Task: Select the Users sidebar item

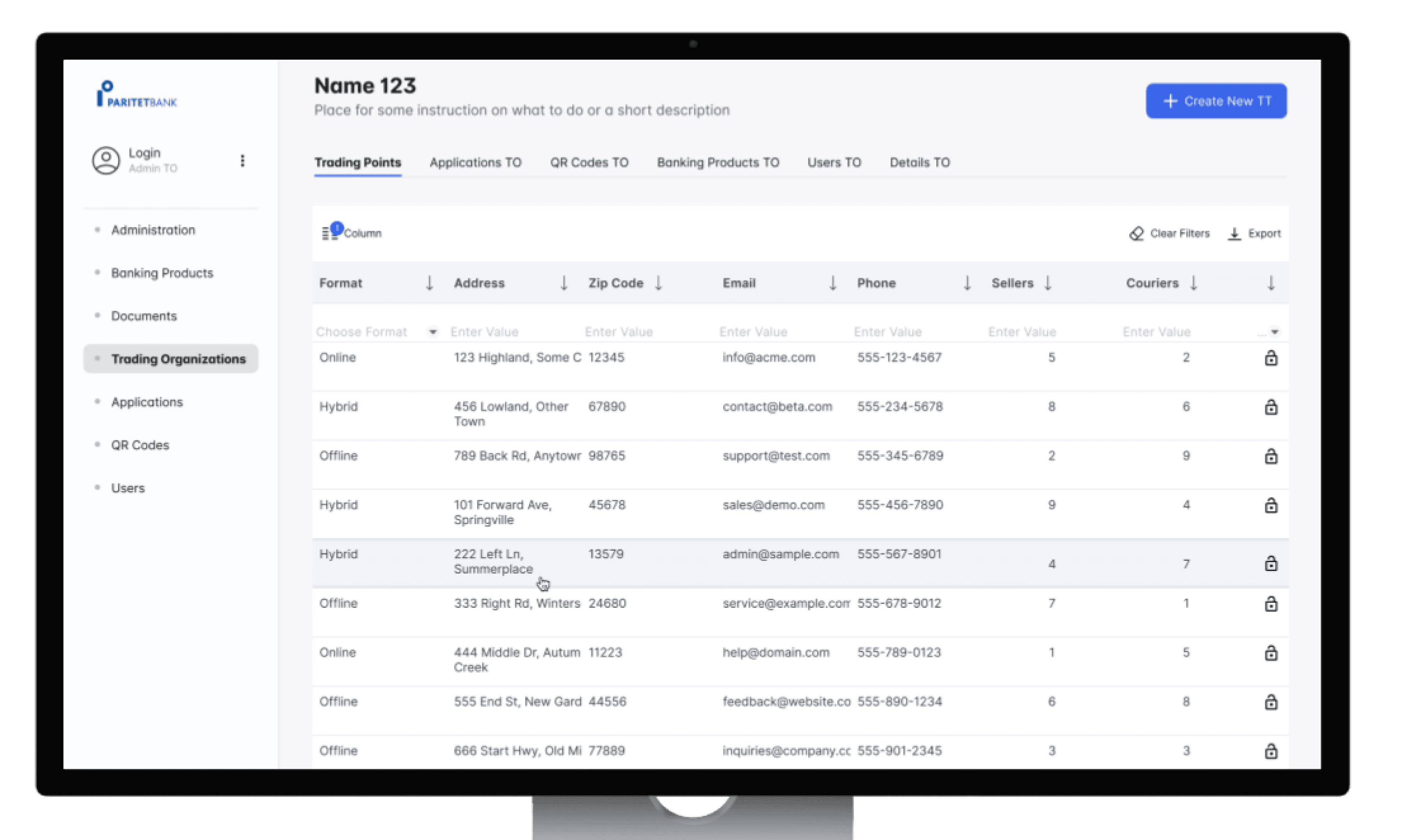Action: 128,488
